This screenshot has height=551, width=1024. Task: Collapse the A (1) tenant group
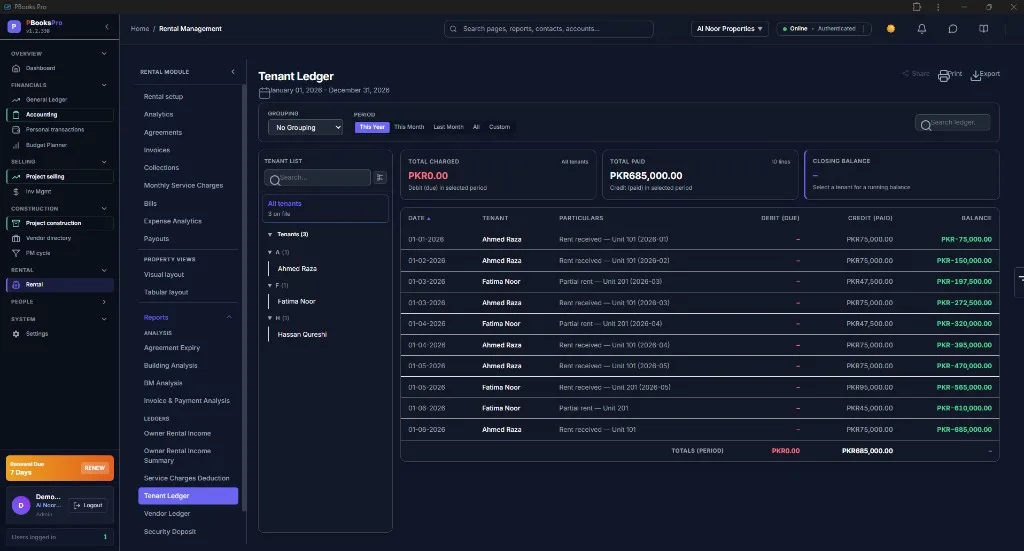tap(270, 252)
